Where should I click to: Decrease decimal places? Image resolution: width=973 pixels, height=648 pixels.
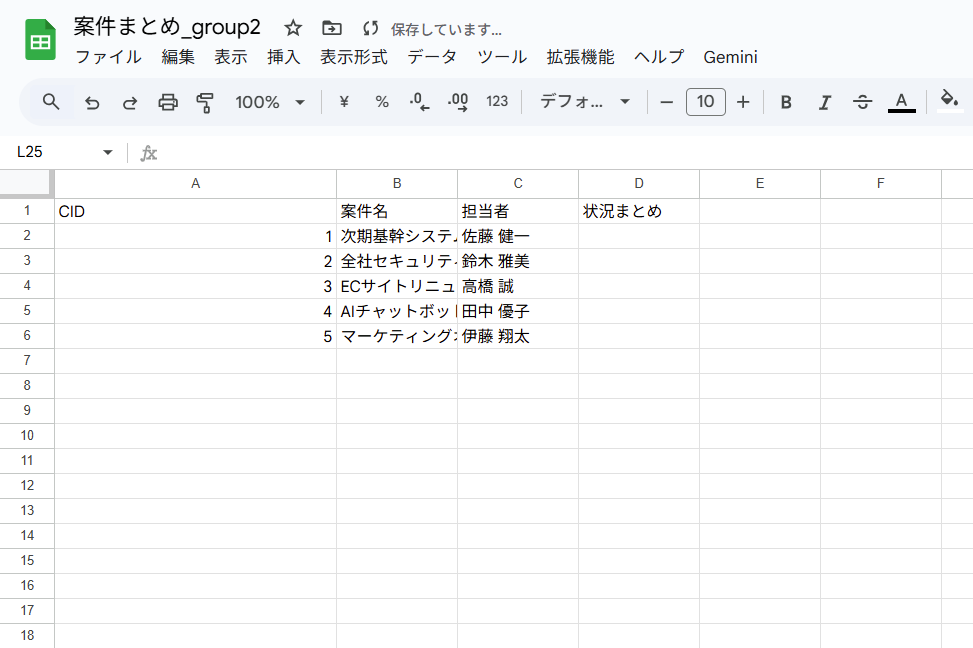(419, 102)
